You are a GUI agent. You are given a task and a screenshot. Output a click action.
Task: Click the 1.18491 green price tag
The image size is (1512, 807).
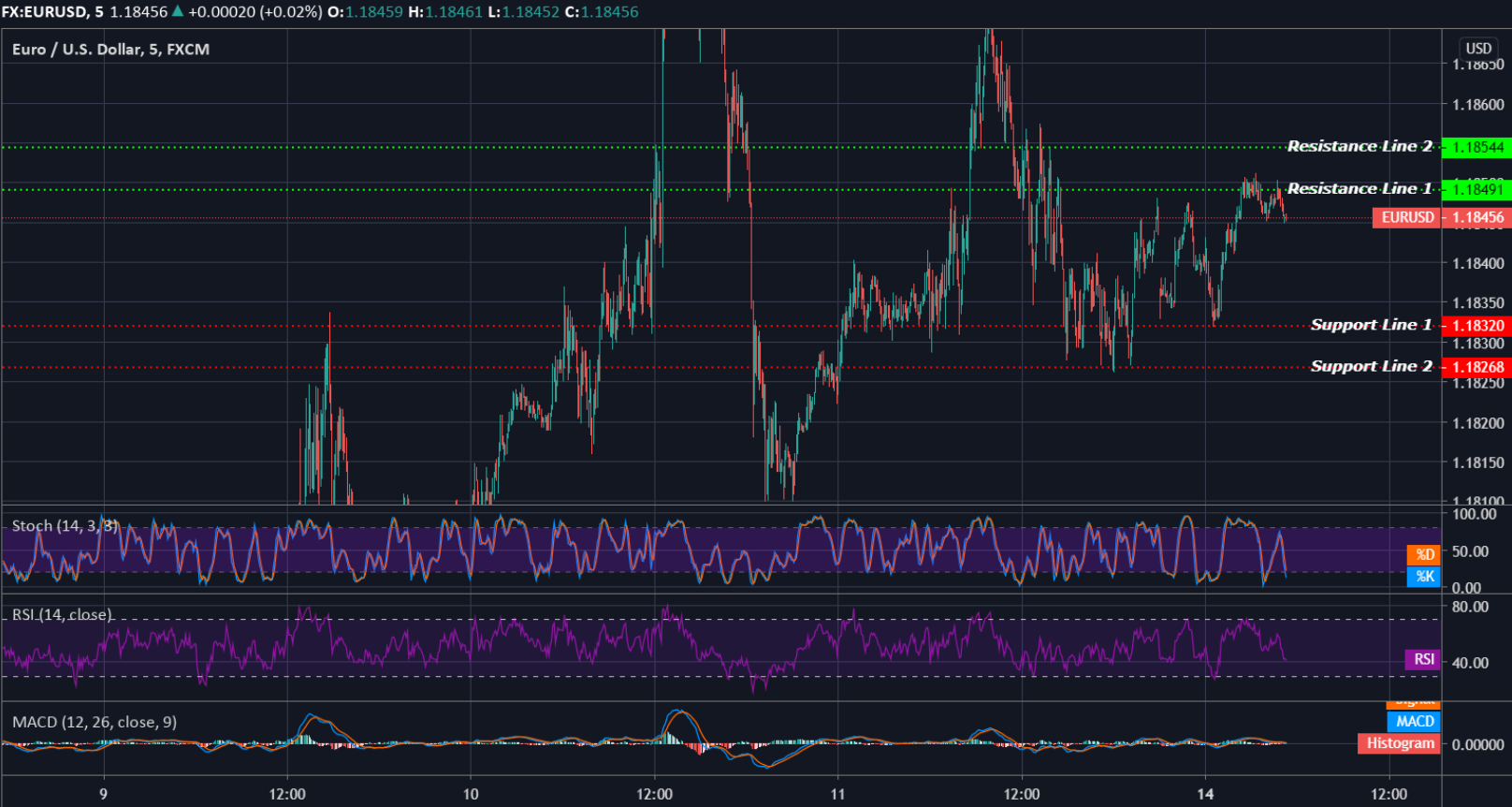tap(1477, 189)
